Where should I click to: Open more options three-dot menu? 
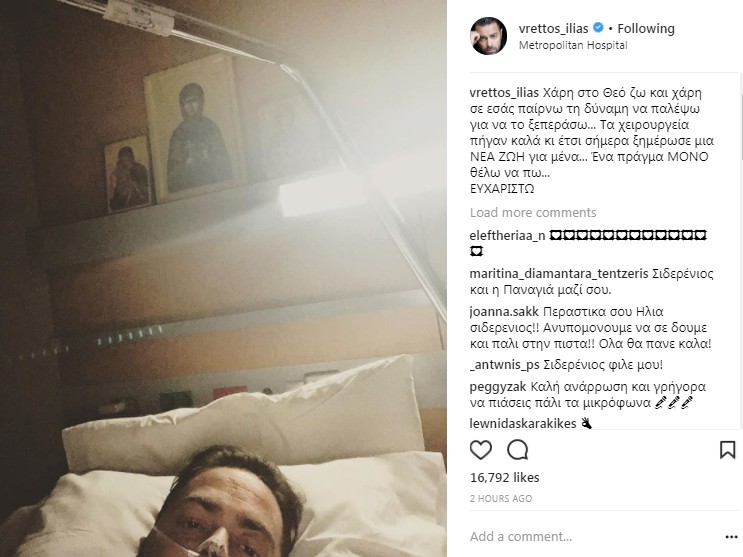[x=732, y=537]
